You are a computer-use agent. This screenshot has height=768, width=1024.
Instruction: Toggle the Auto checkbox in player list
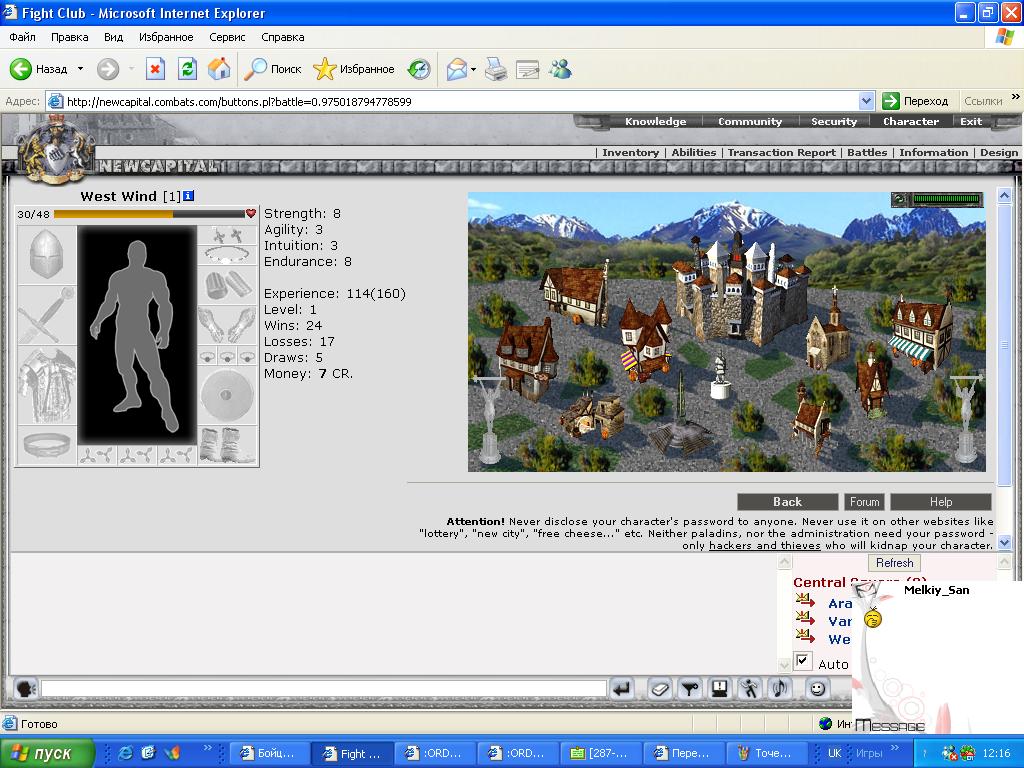(x=802, y=660)
